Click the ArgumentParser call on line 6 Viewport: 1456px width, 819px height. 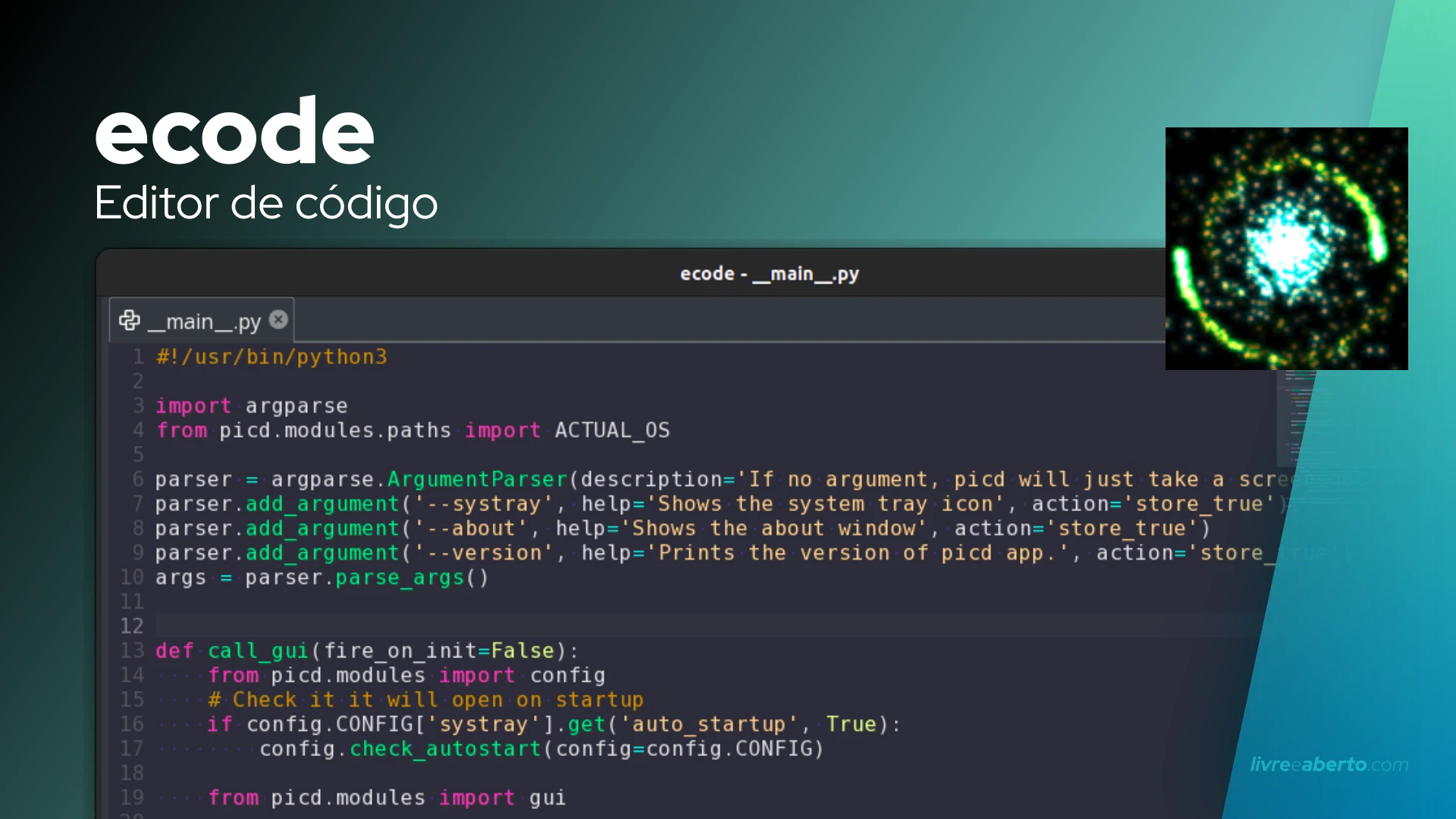coord(476,479)
